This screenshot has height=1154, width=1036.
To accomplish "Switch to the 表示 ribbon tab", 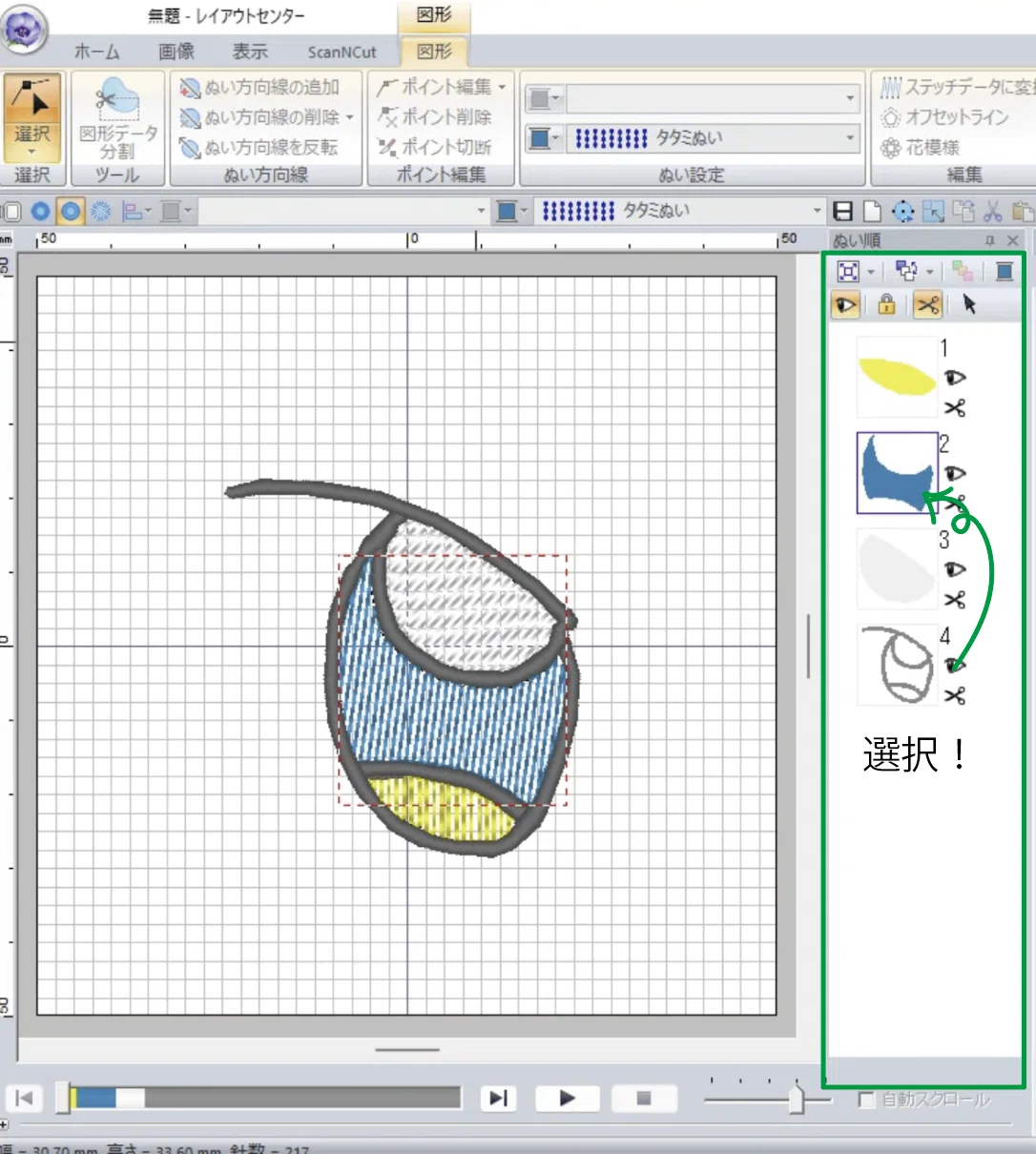I will click(x=250, y=52).
